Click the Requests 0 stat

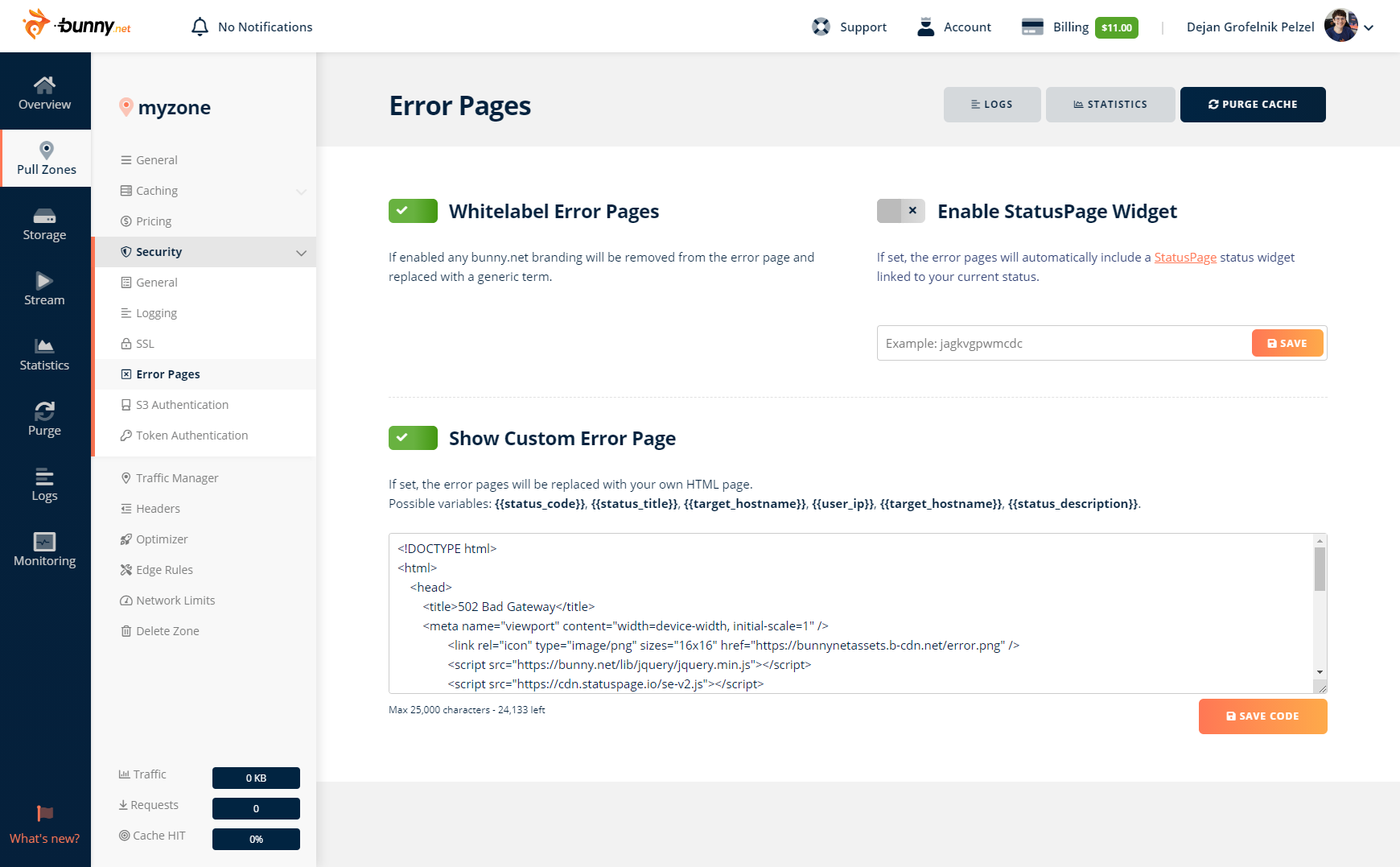pos(256,808)
